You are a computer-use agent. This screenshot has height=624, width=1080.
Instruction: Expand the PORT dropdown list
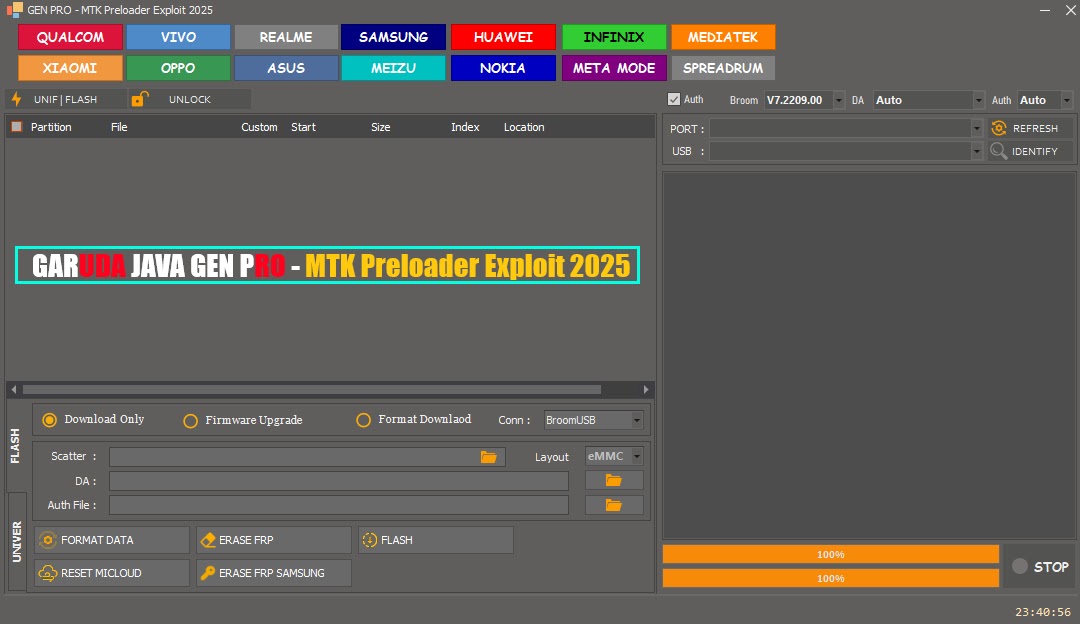click(976, 128)
